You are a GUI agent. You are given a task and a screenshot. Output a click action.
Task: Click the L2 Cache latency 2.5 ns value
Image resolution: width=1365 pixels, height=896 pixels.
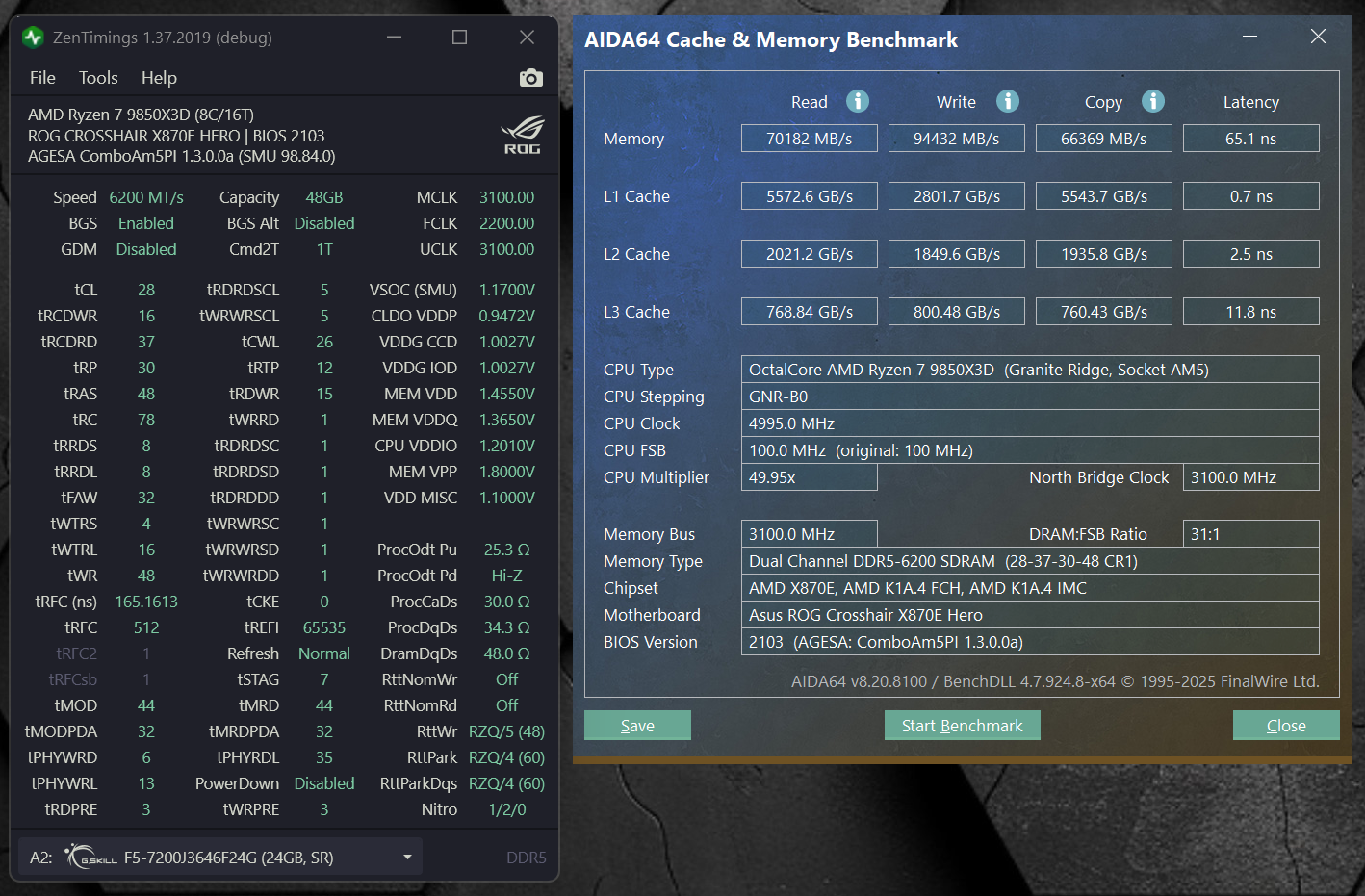coord(1251,254)
